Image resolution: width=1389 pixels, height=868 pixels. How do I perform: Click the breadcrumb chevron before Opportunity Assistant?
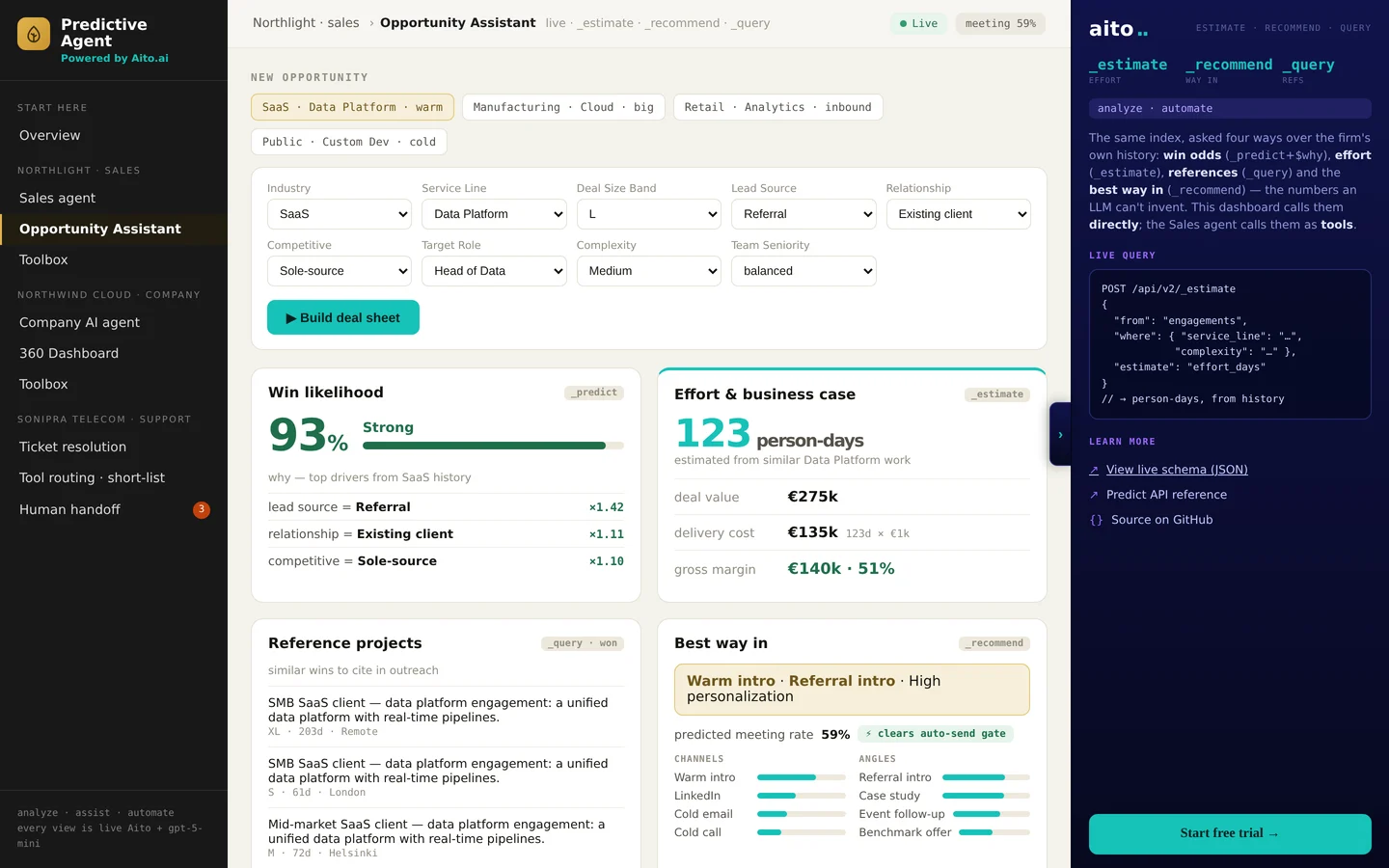[371, 23]
